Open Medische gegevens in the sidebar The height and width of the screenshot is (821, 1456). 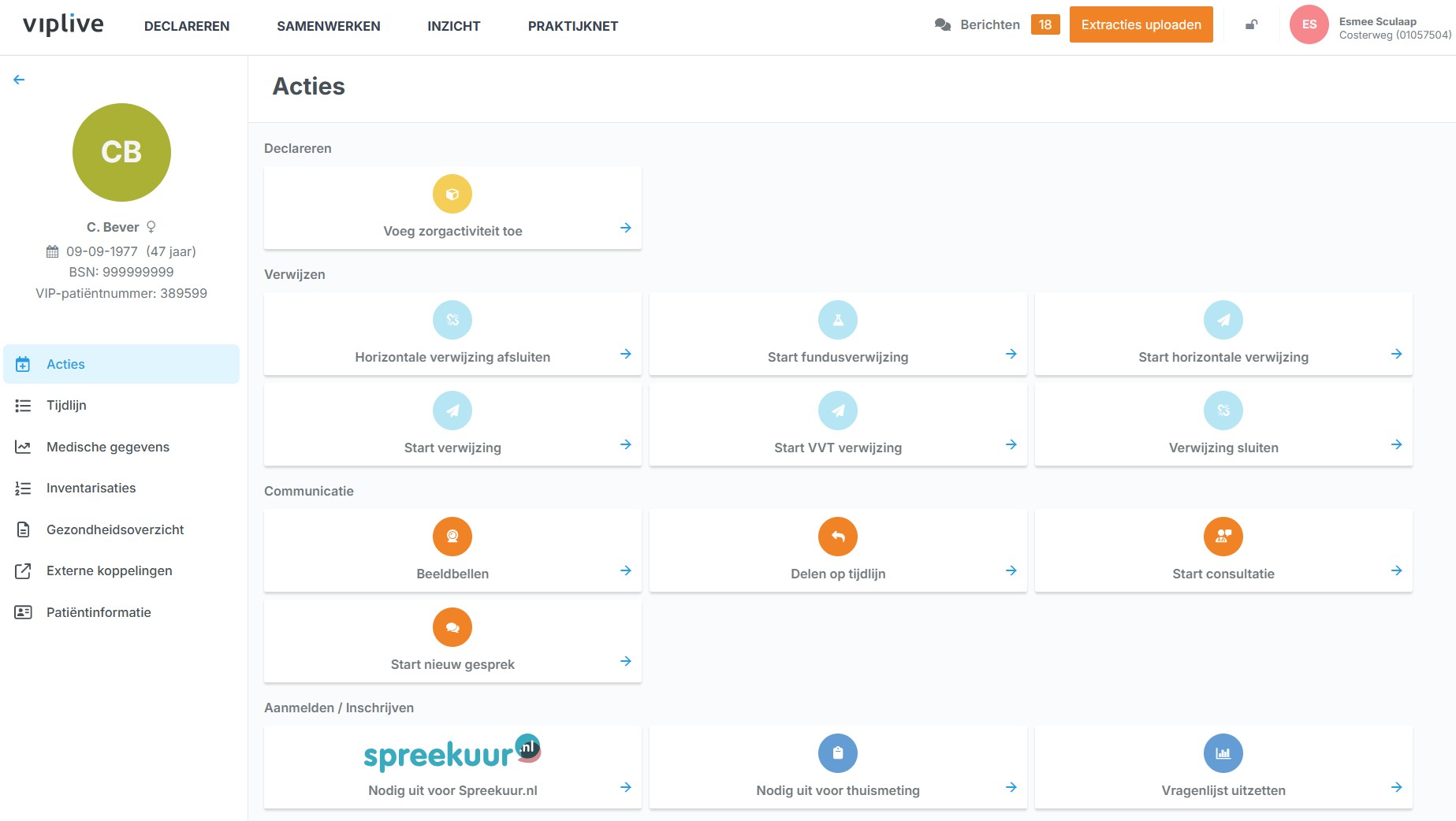pos(108,447)
